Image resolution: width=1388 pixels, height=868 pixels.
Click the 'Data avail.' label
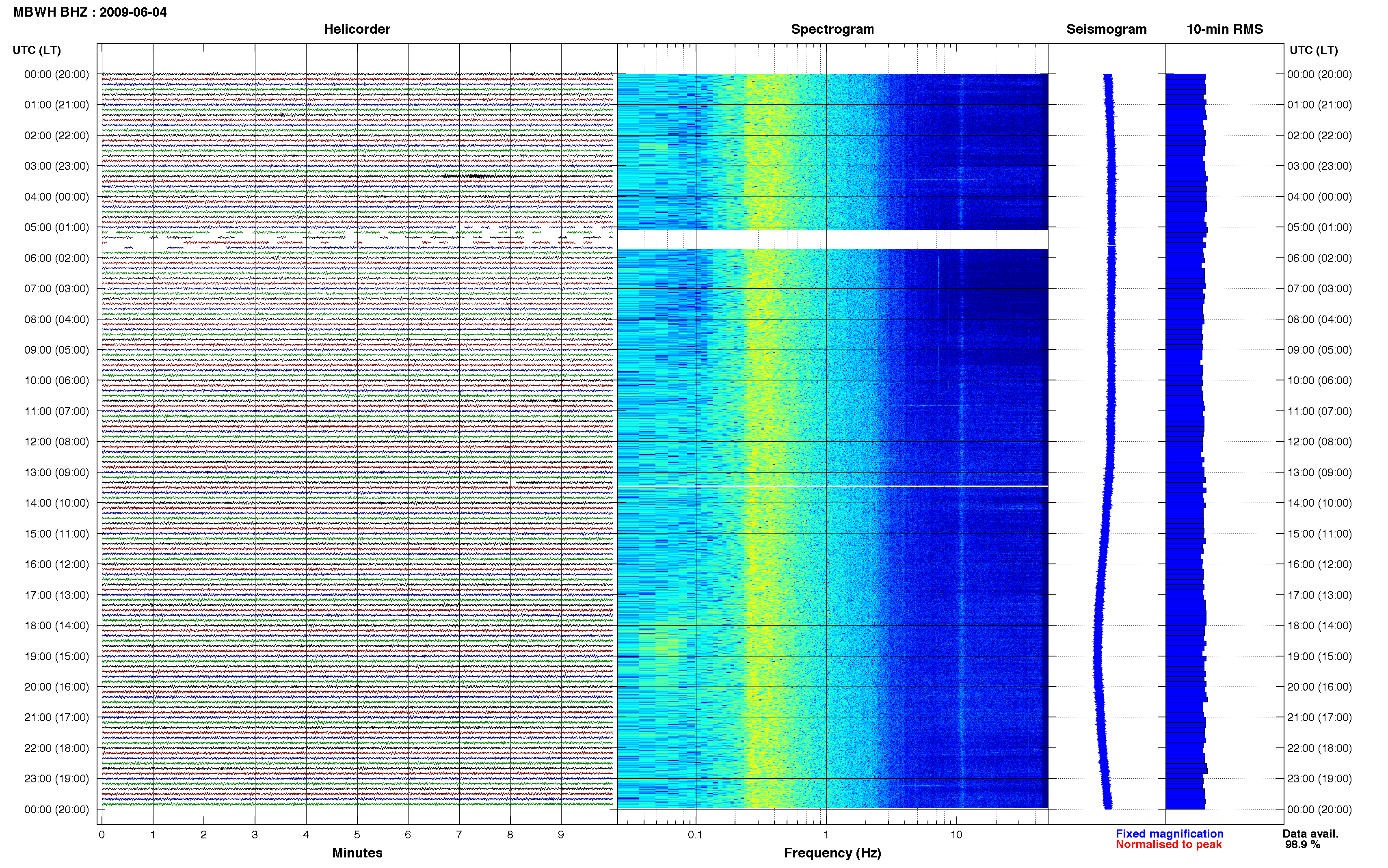(1310, 833)
